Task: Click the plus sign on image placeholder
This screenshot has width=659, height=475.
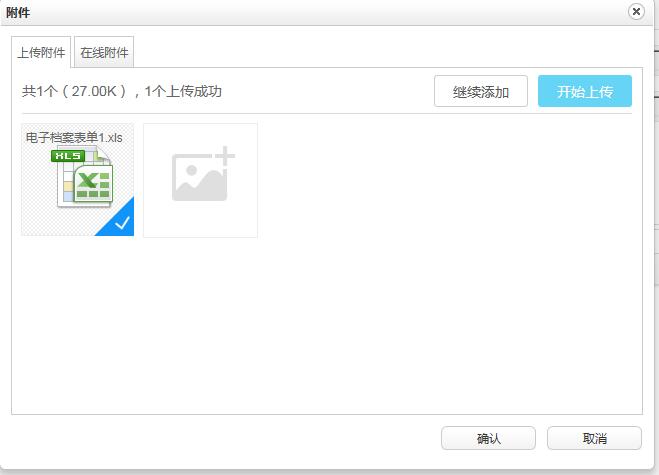Action: [x=224, y=156]
